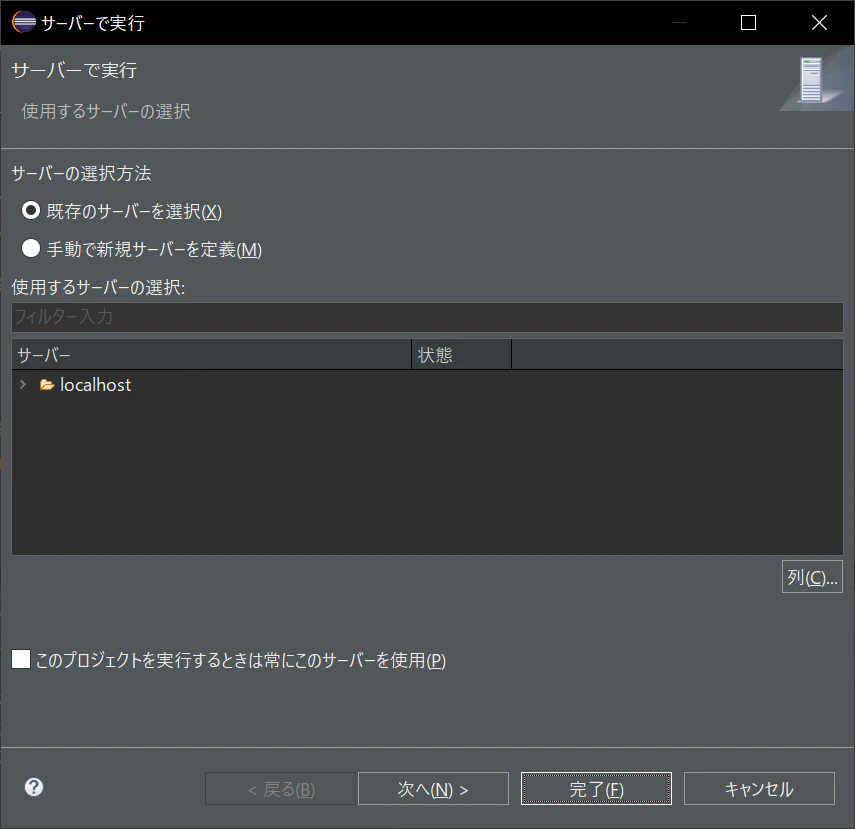The image size is (855, 829).
Task: Sort by the 状態 column header
Action: pyautogui.click(x=461, y=355)
